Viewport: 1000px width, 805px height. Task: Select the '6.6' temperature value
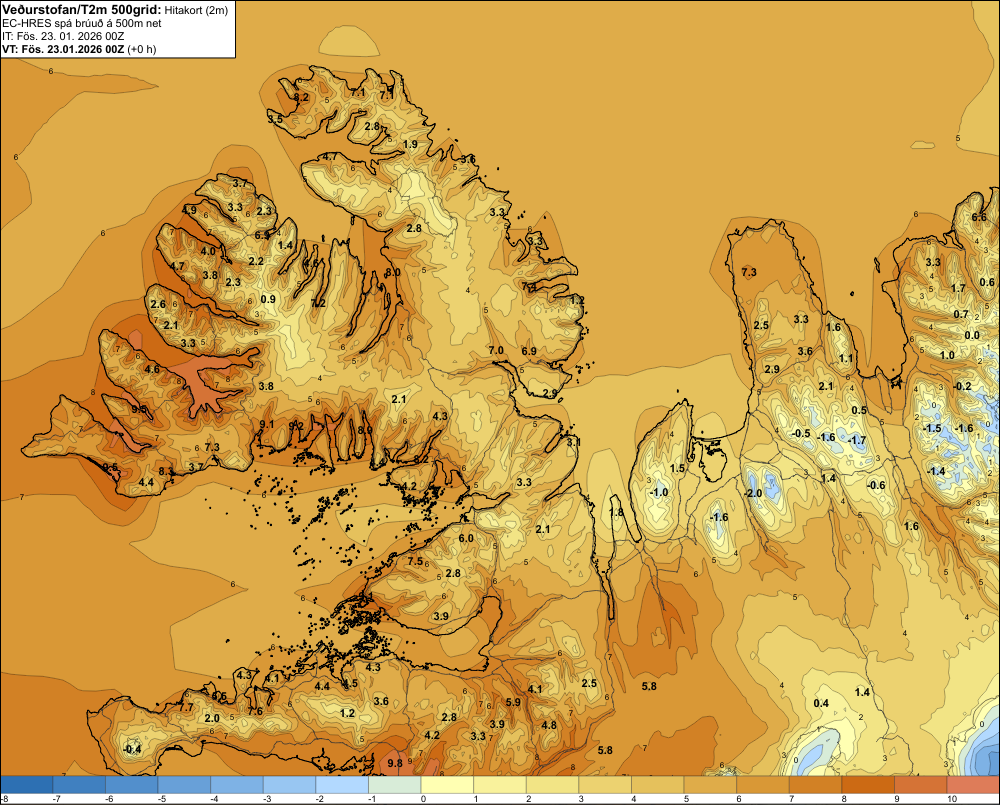pyautogui.click(x=979, y=217)
